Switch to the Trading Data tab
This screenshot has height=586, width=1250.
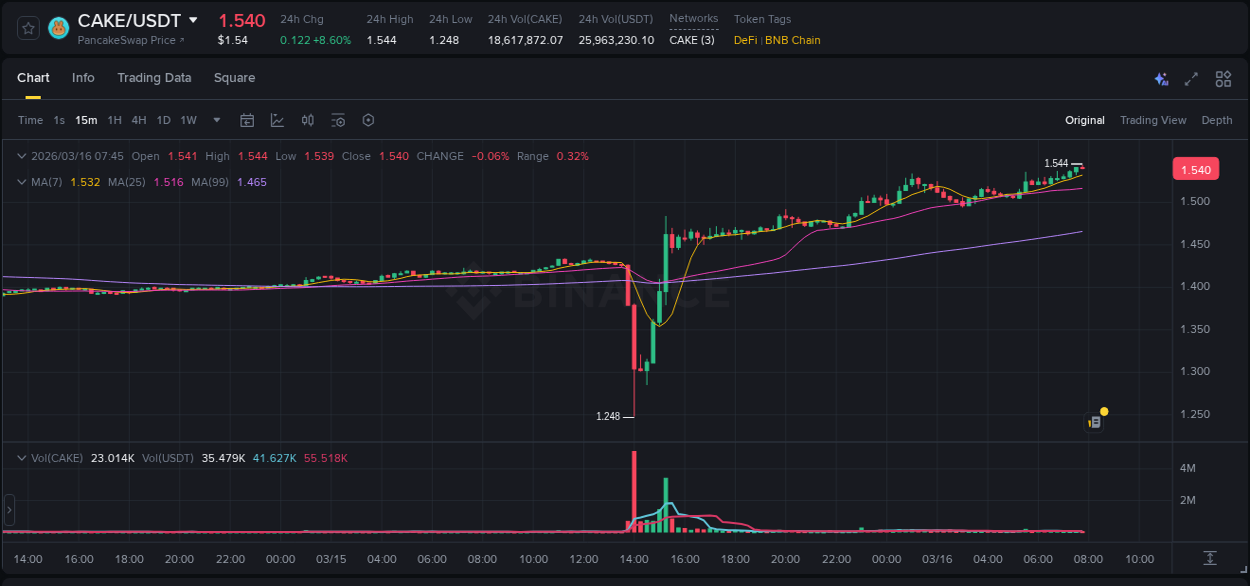(154, 78)
